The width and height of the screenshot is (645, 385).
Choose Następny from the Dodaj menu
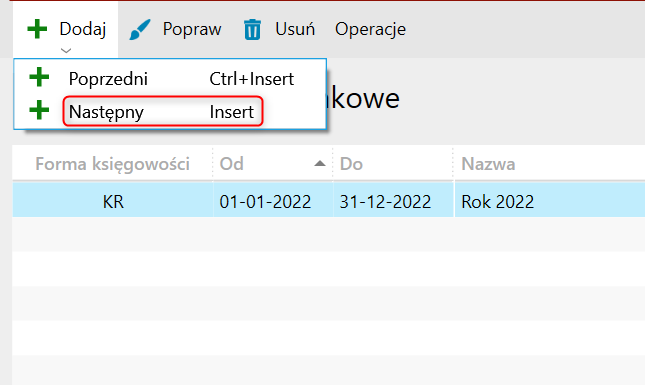coord(170,111)
